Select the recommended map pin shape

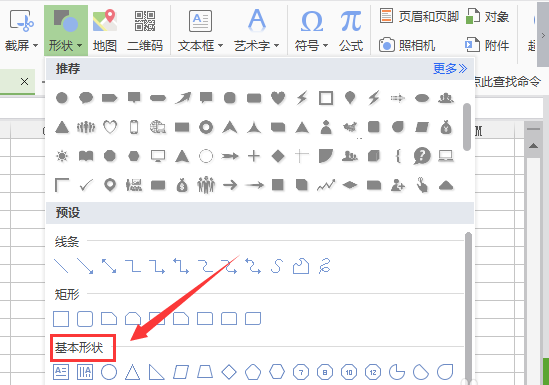110,185
